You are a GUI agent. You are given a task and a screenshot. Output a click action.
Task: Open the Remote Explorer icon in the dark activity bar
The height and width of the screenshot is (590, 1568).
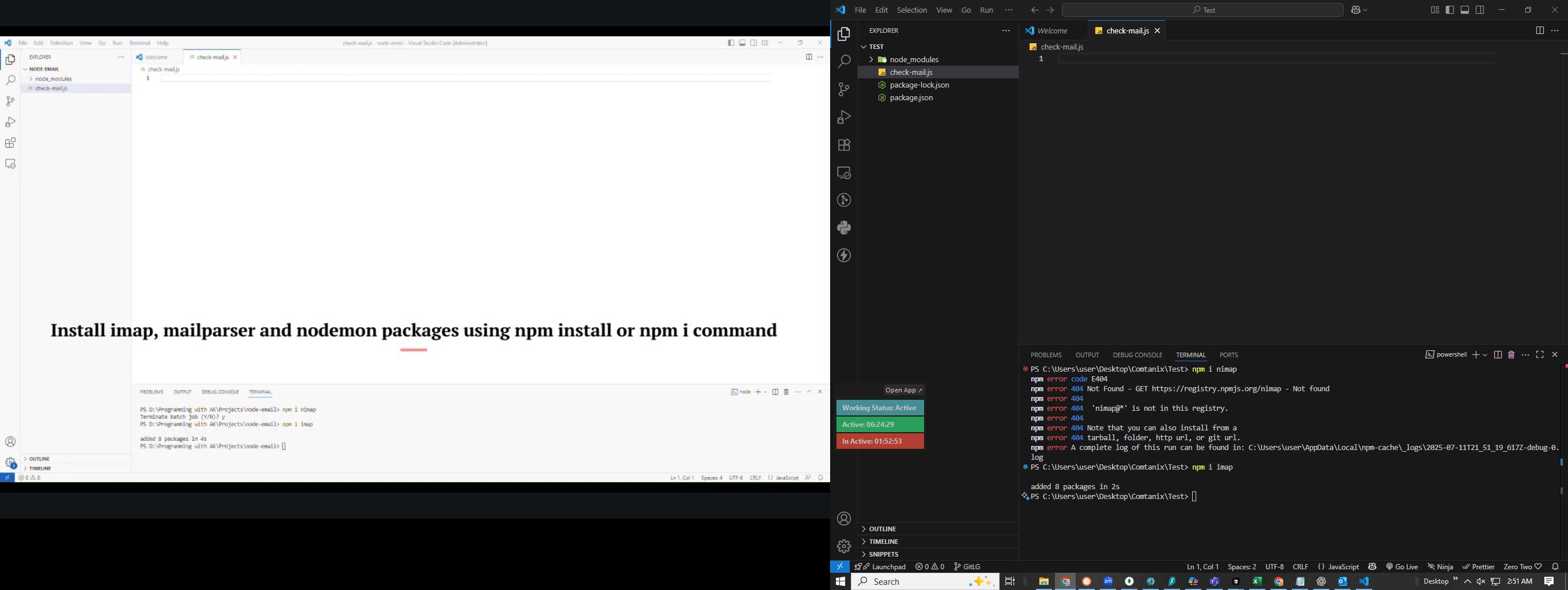843,173
